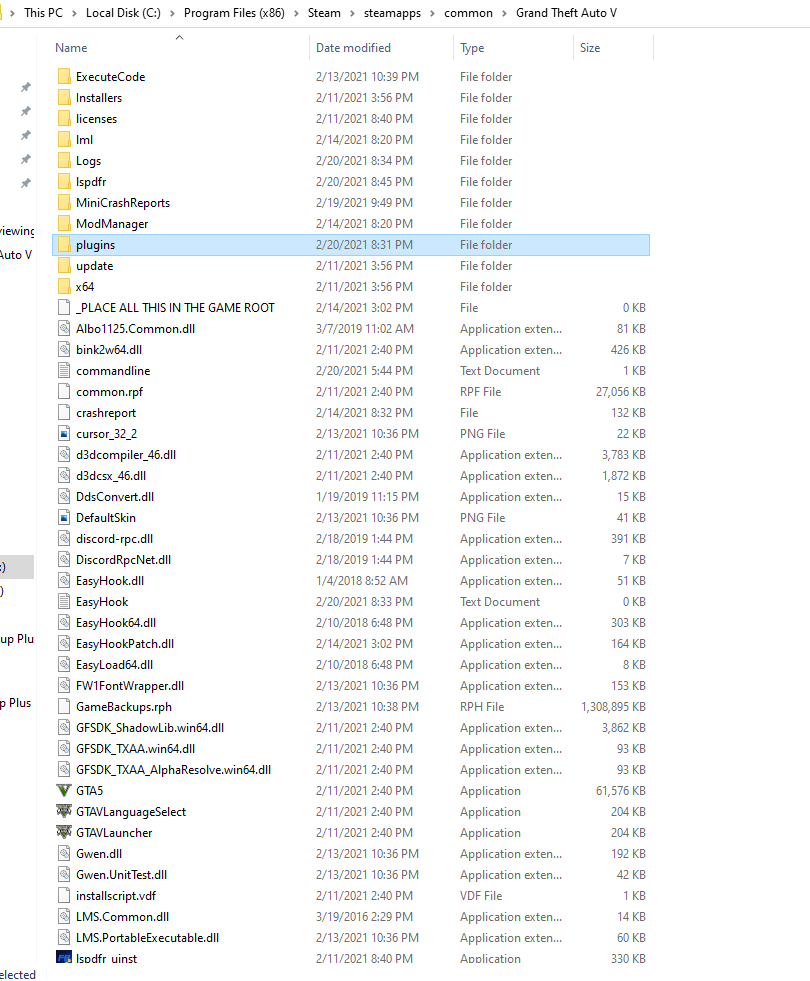Click the common.rpf file icon

[x=64, y=392]
